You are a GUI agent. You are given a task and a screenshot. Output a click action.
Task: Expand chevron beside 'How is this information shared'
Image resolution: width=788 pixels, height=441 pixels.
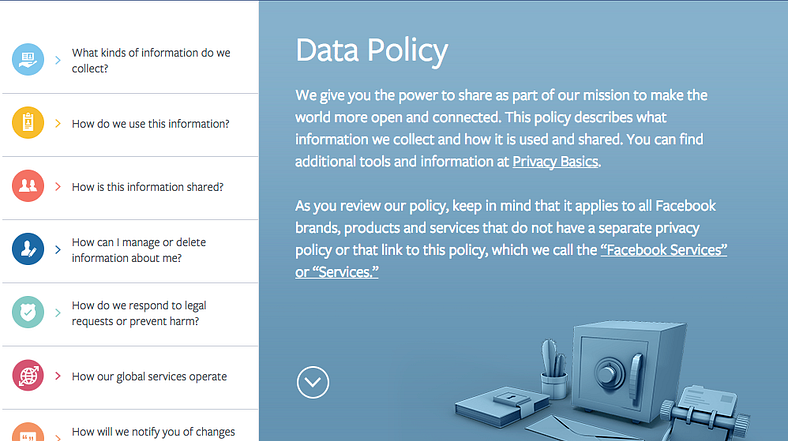coord(59,187)
